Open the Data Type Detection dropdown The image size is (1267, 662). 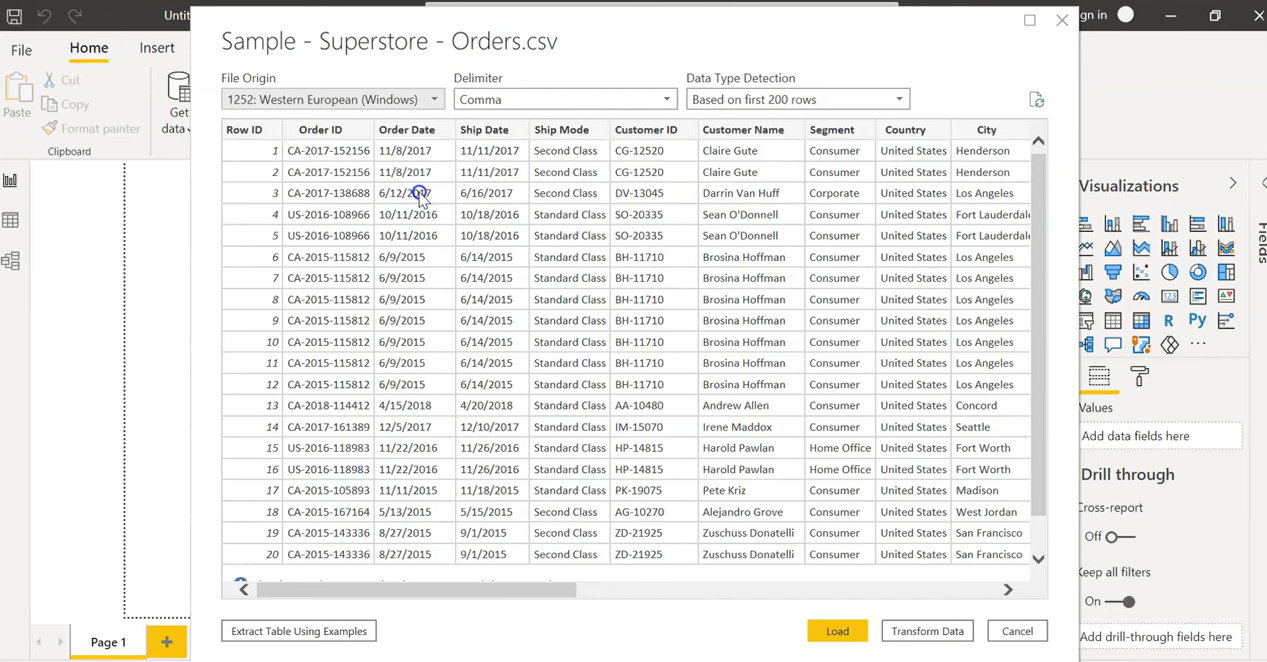tap(798, 100)
